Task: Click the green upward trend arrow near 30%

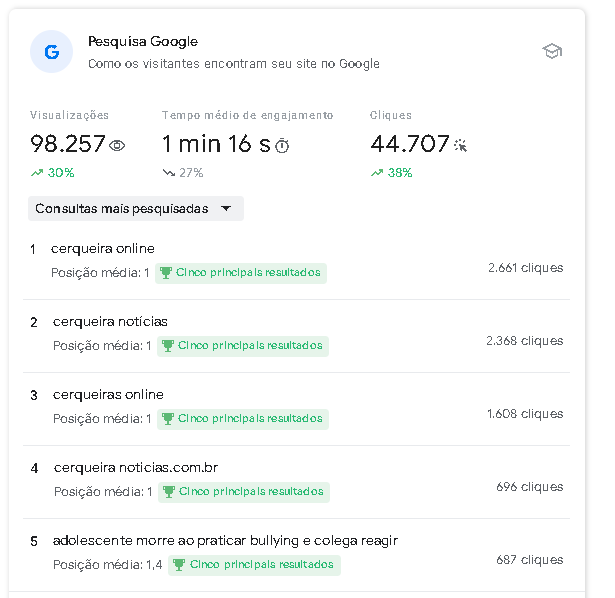Action: coord(37,173)
